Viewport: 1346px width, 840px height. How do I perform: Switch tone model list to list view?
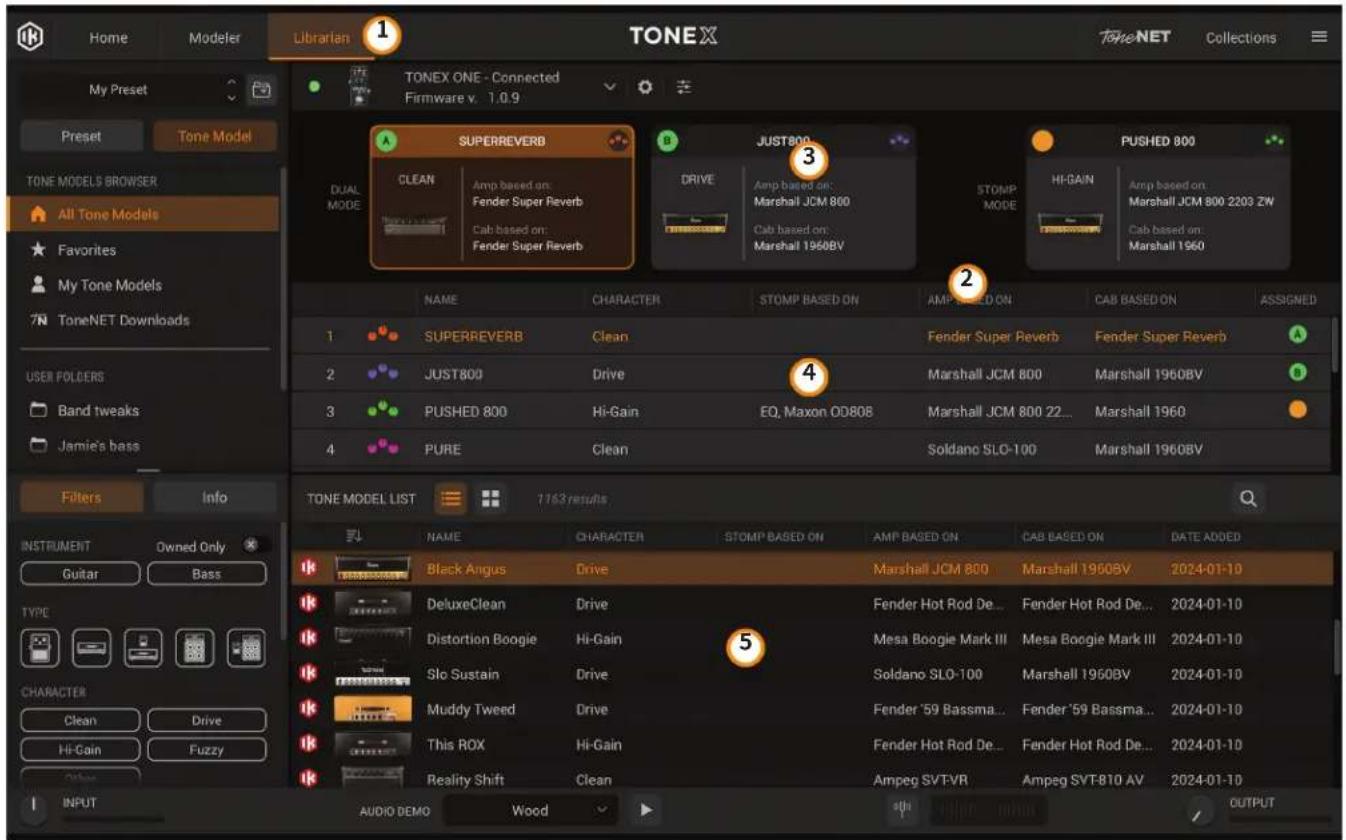(451, 498)
